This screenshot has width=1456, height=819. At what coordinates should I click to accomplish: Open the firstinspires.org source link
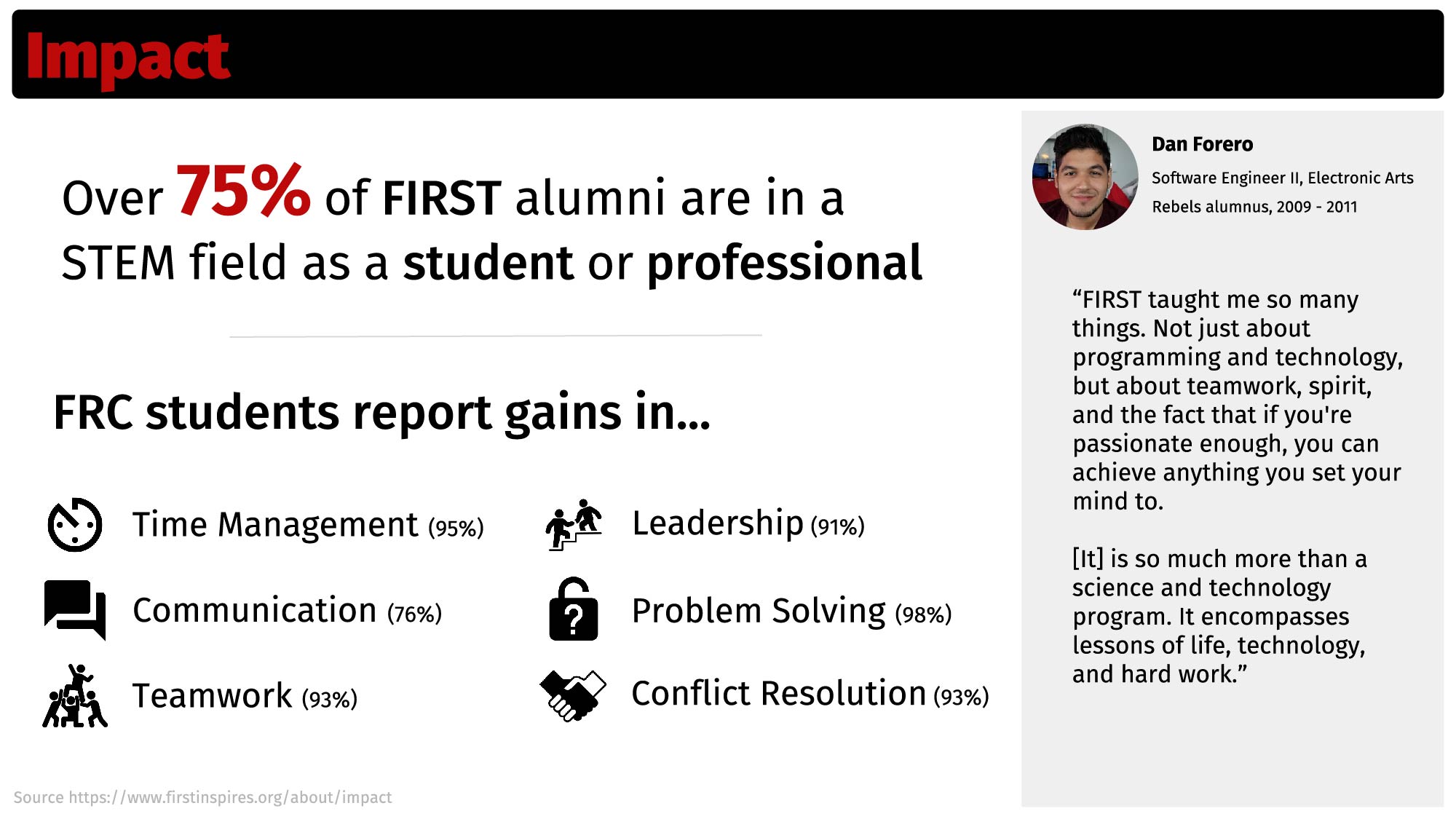[202, 797]
